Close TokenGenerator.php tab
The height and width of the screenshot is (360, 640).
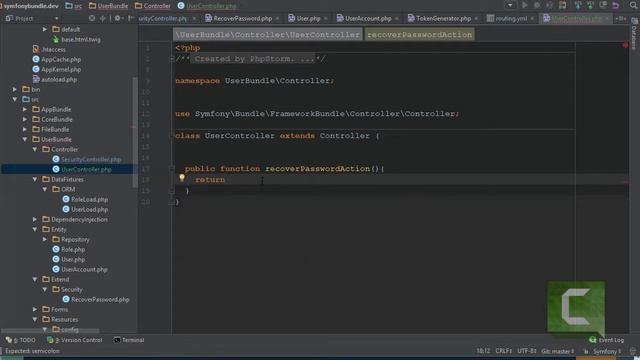point(476,19)
